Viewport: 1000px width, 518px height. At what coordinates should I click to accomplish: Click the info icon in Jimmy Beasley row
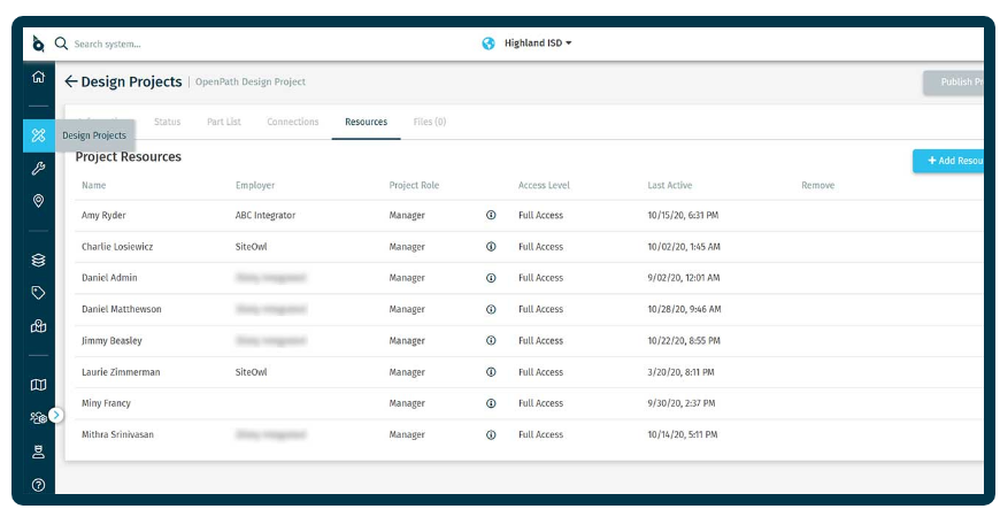click(x=491, y=341)
